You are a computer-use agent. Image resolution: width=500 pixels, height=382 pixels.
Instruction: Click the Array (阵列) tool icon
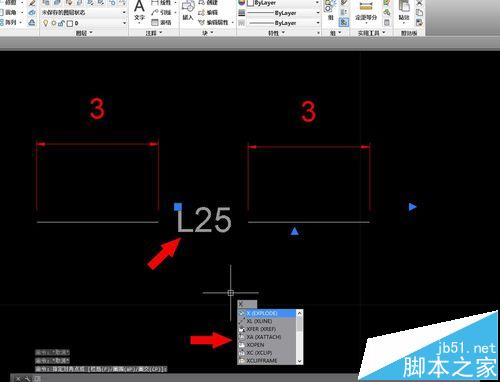click(x=2, y=22)
